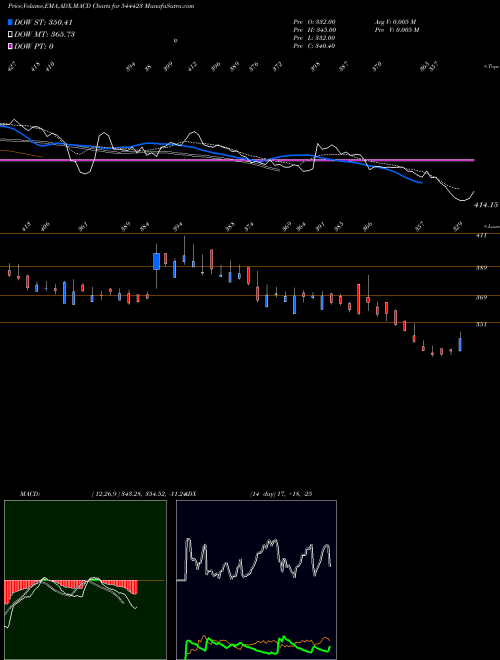Click the 414.15 value beside EMA lines

pyautogui.click(x=486, y=205)
